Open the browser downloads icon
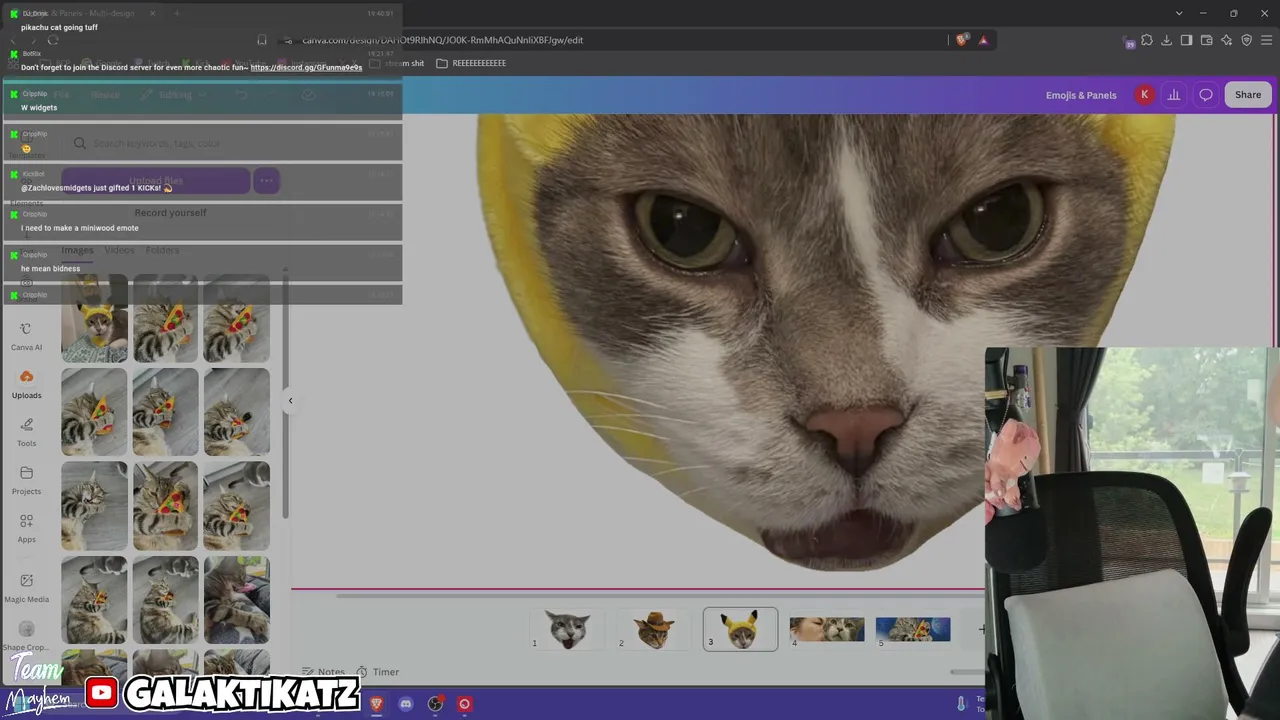This screenshot has width=1280, height=720. tap(1166, 40)
